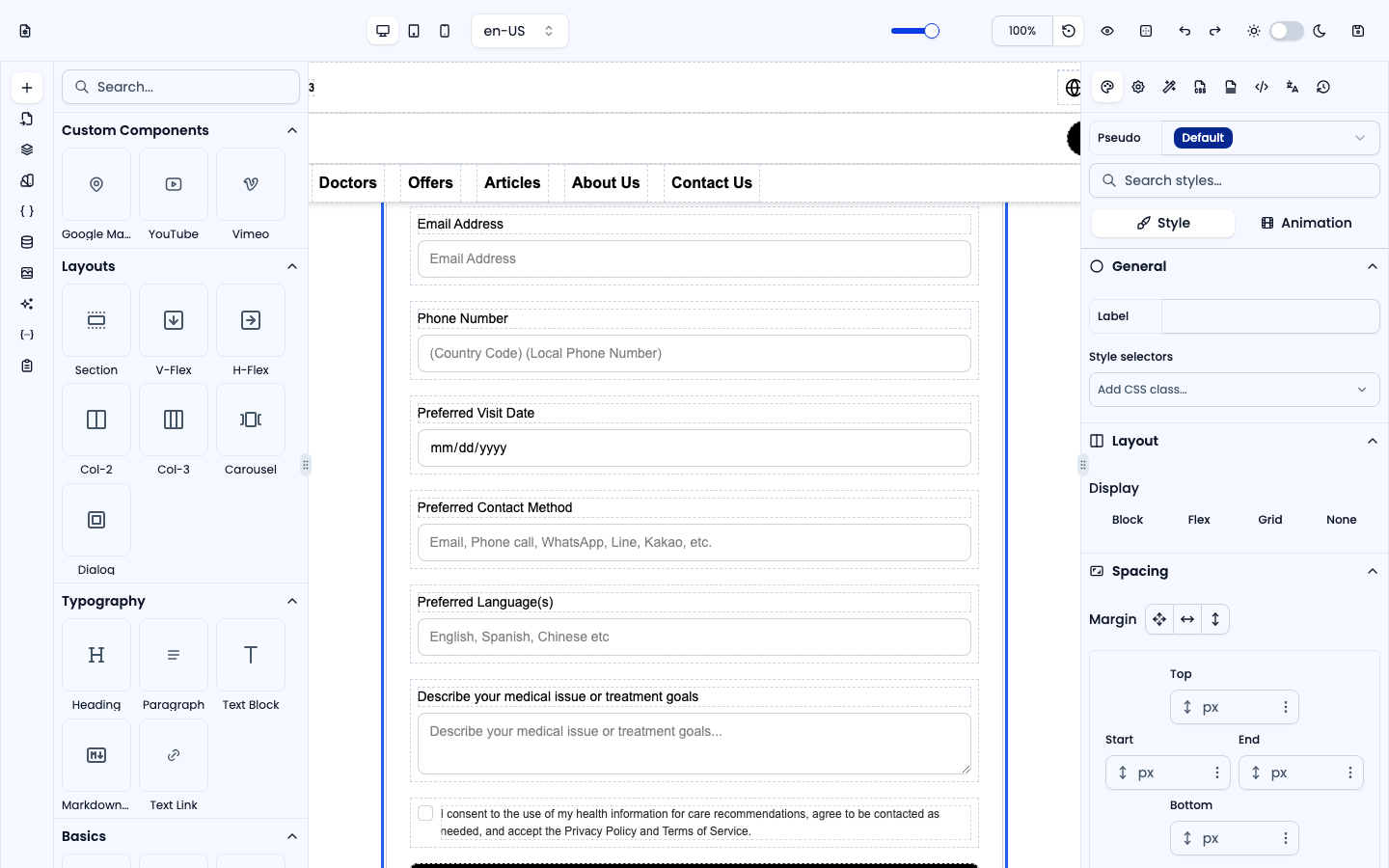Select None display option
Screen dimensions: 1389x868
1342,520
